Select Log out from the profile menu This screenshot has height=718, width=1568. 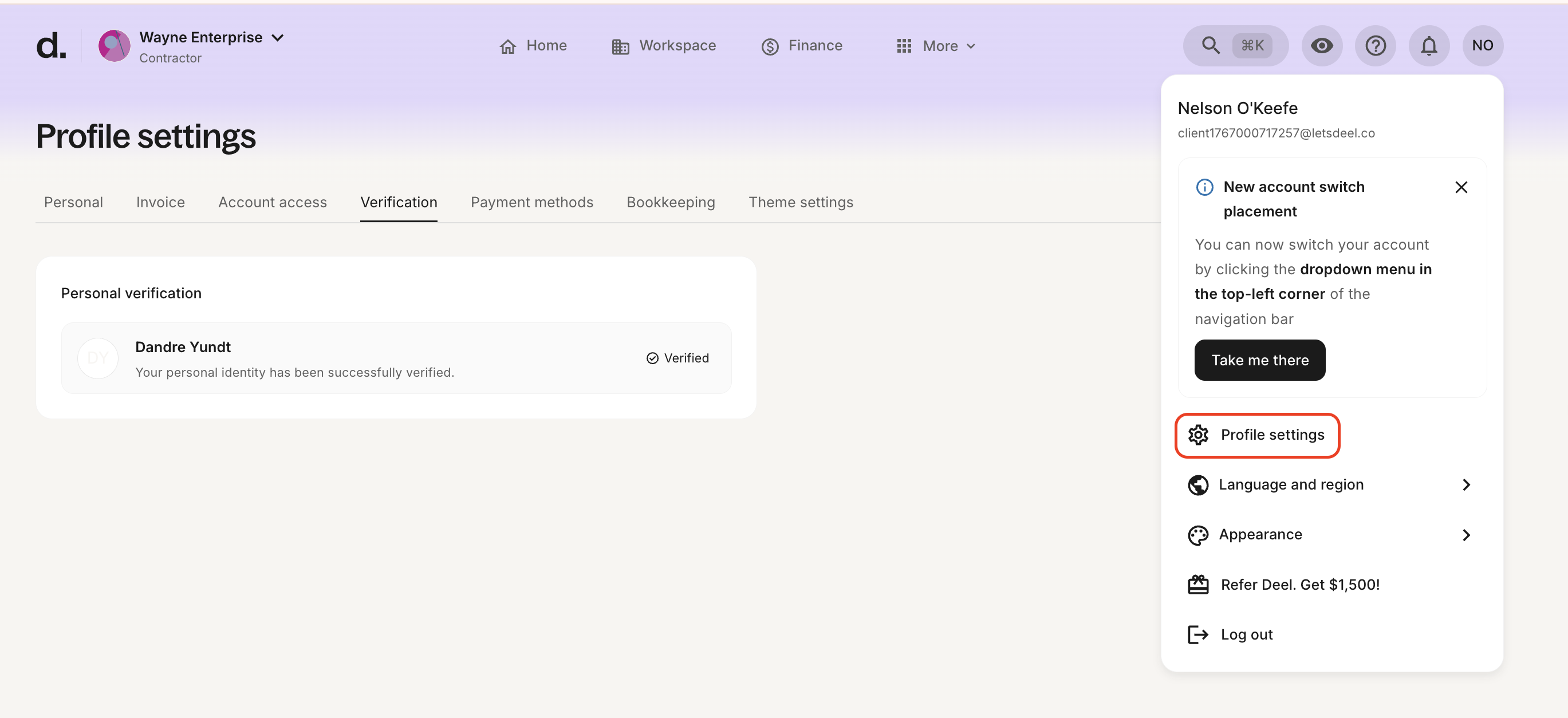coord(1246,634)
